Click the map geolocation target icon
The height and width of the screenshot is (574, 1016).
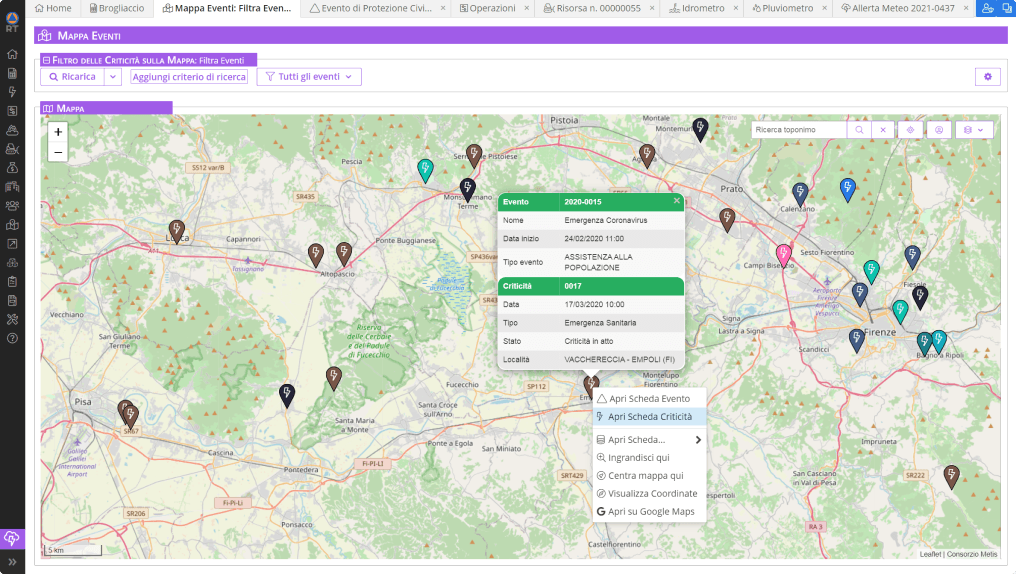pos(910,130)
